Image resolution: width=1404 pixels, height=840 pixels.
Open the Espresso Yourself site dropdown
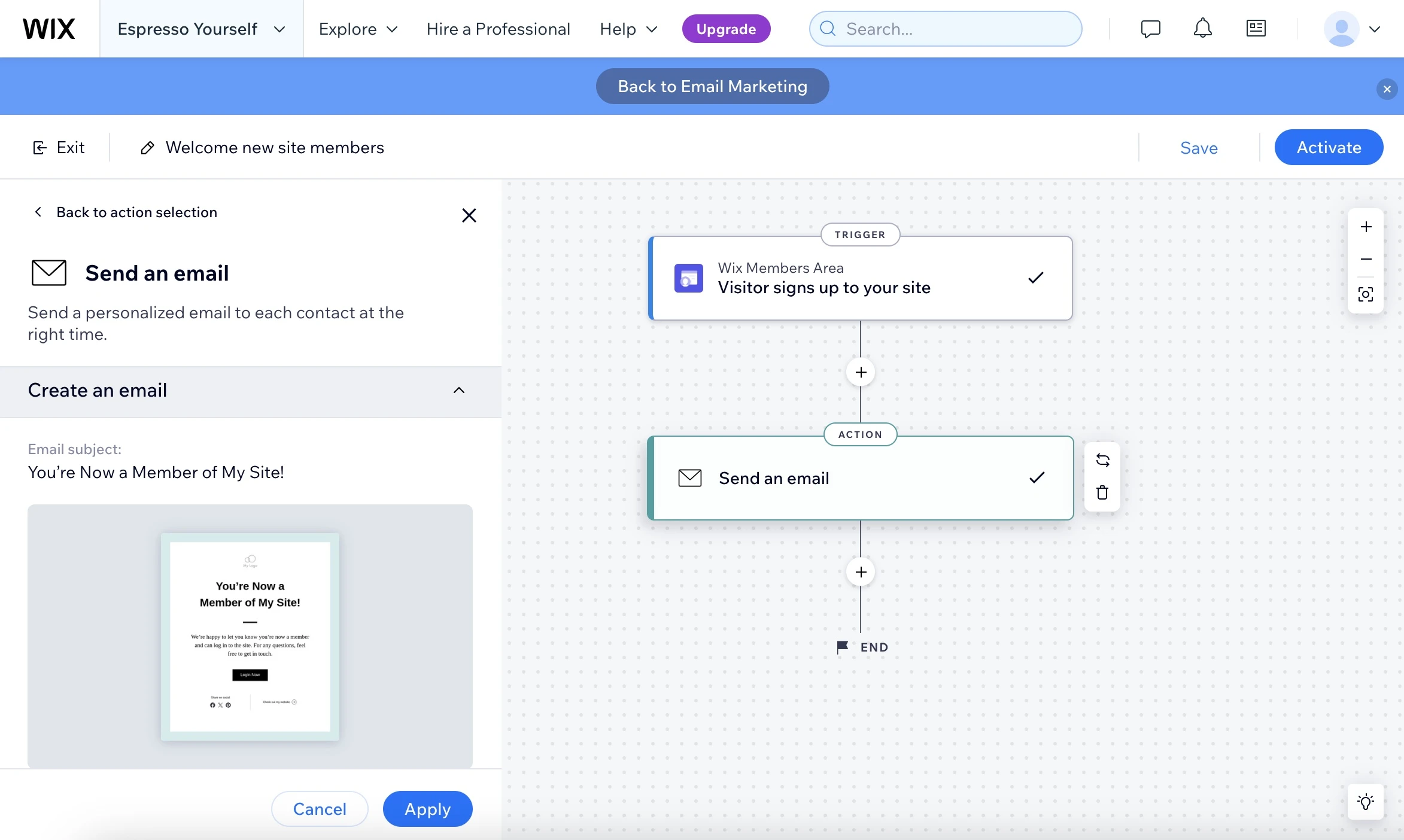coord(201,29)
